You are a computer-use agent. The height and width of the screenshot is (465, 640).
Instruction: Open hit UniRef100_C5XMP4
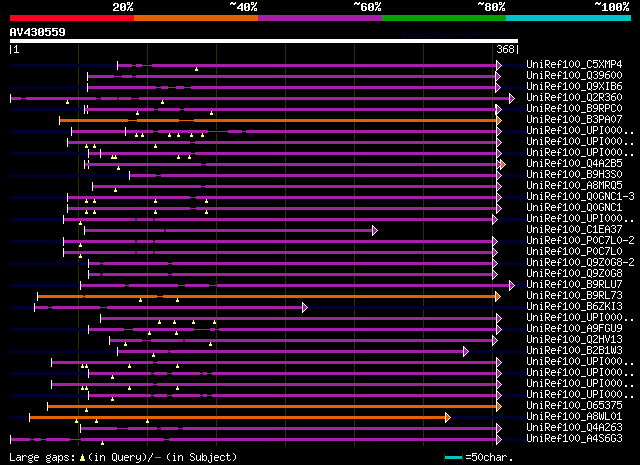574,64
